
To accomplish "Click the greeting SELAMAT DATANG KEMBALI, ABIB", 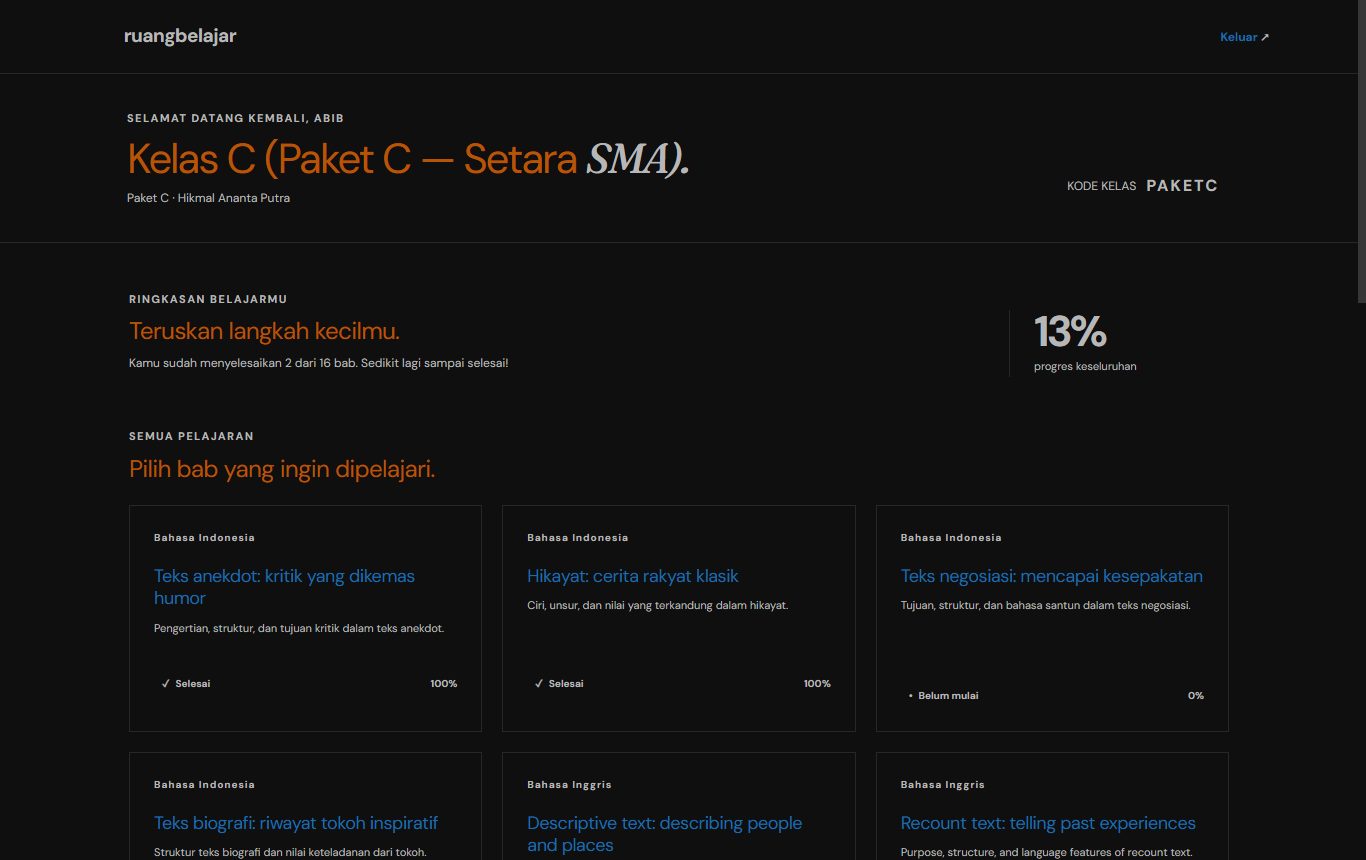I will [x=235, y=118].
